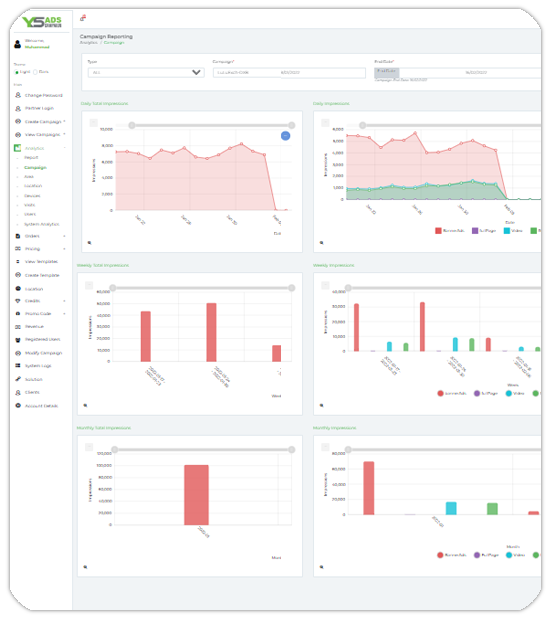Toggle Banner Ads series in Daily Impressions legend
The image size is (553, 619).
tap(450, 231)
